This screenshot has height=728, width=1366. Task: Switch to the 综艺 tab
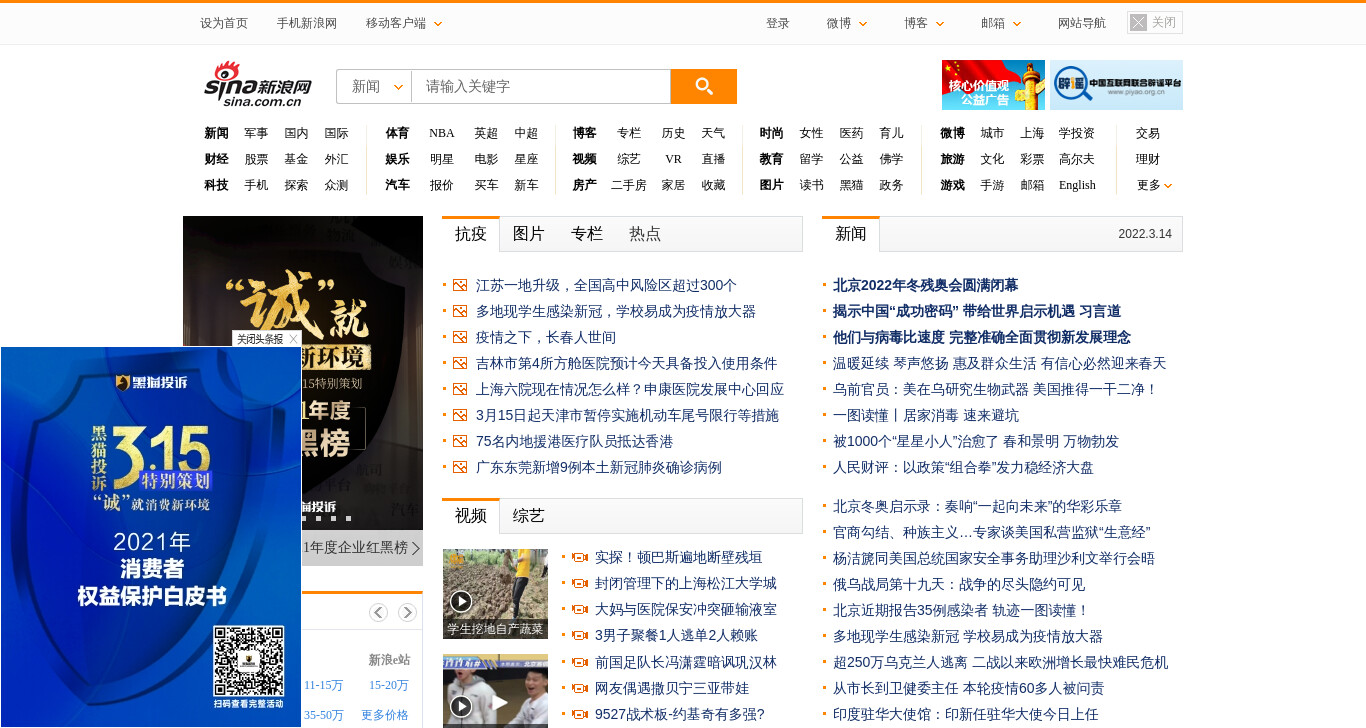(529, 516)
